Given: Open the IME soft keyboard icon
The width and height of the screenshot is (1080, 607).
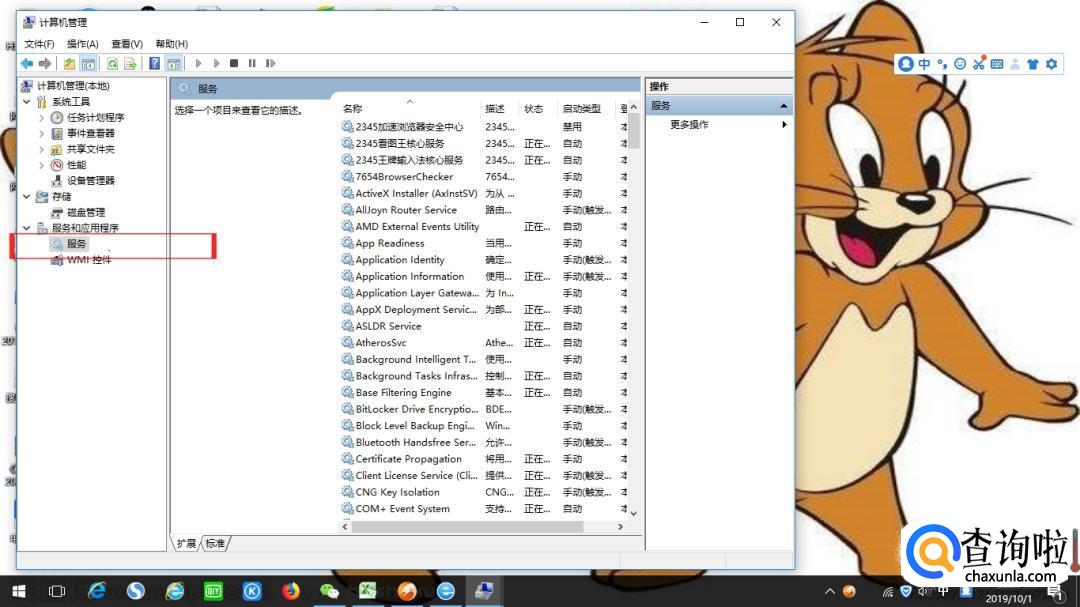Looking at the screenshot, I should click(997, 64).
